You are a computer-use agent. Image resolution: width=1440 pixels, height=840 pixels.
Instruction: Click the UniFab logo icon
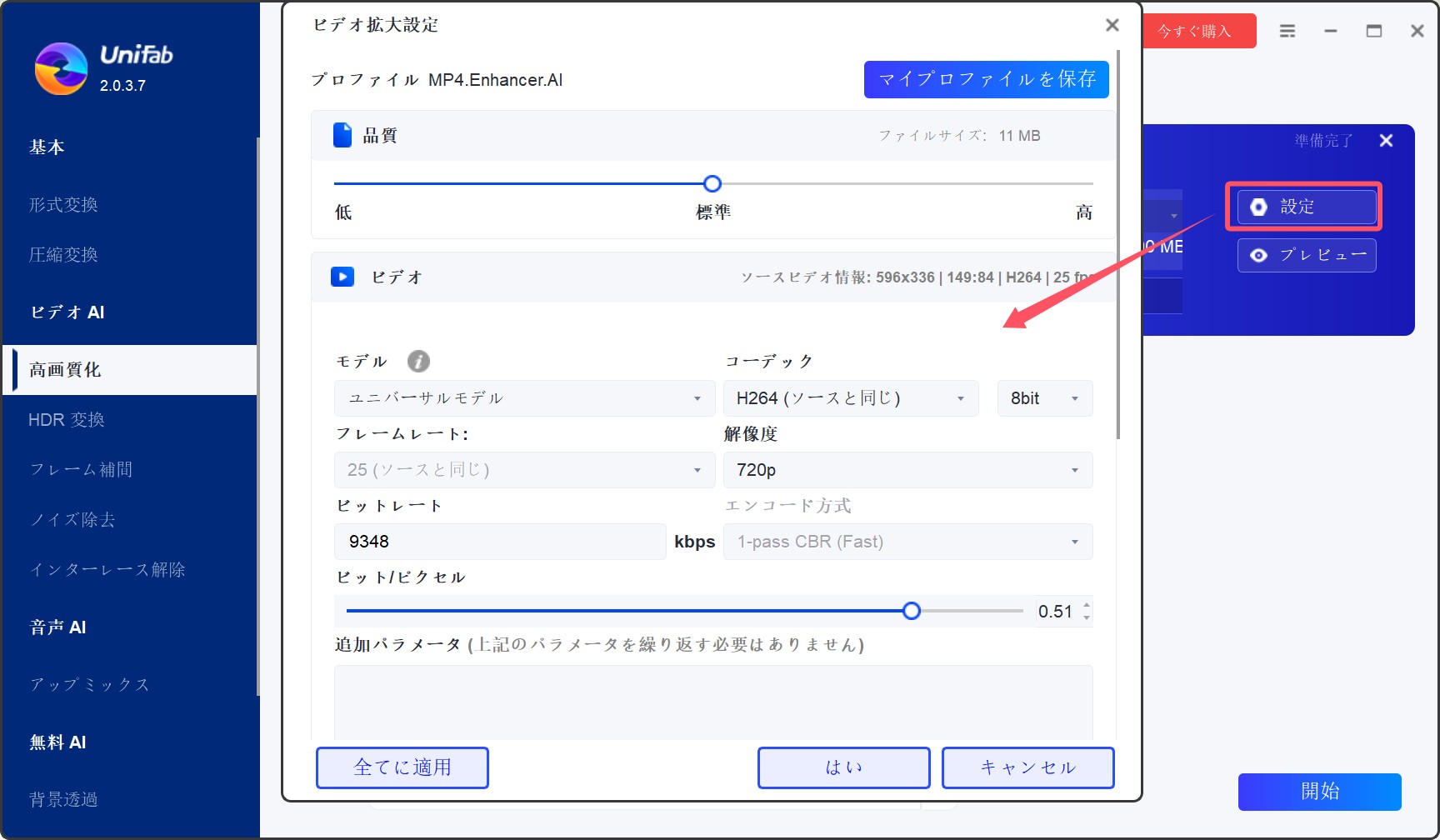point(61,68)
